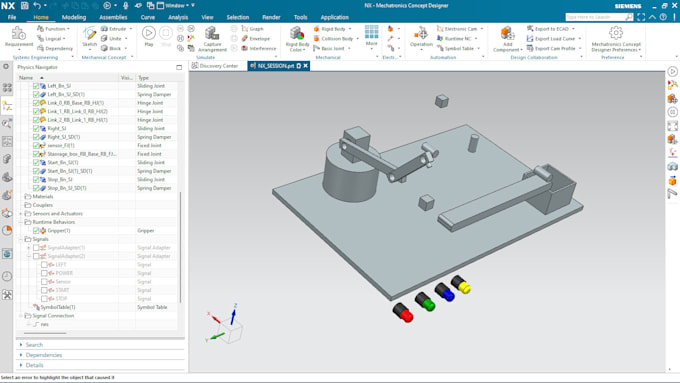This screenshot has height=383, width=680.
Task: Click Export to ECAD
Action: [x=548, y=29]
